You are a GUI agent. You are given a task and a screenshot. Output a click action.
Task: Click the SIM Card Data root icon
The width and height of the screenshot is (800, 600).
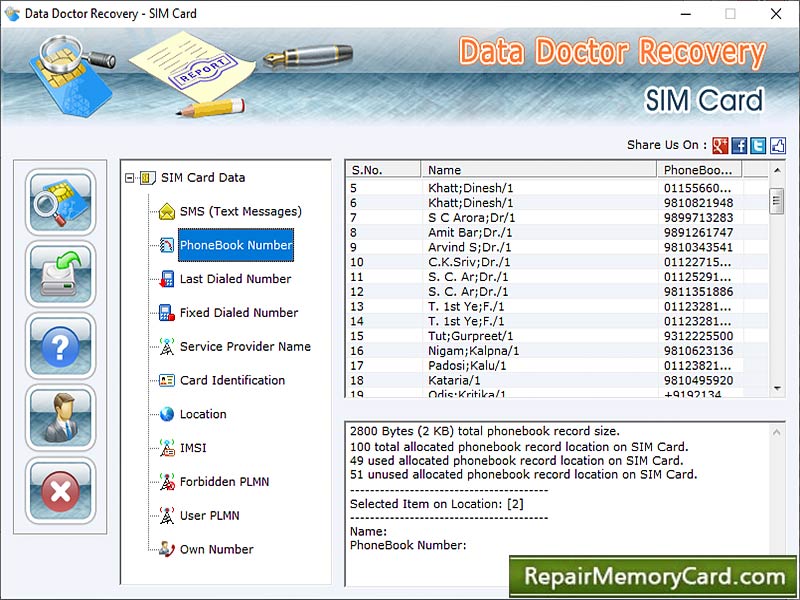coord(147,178)
